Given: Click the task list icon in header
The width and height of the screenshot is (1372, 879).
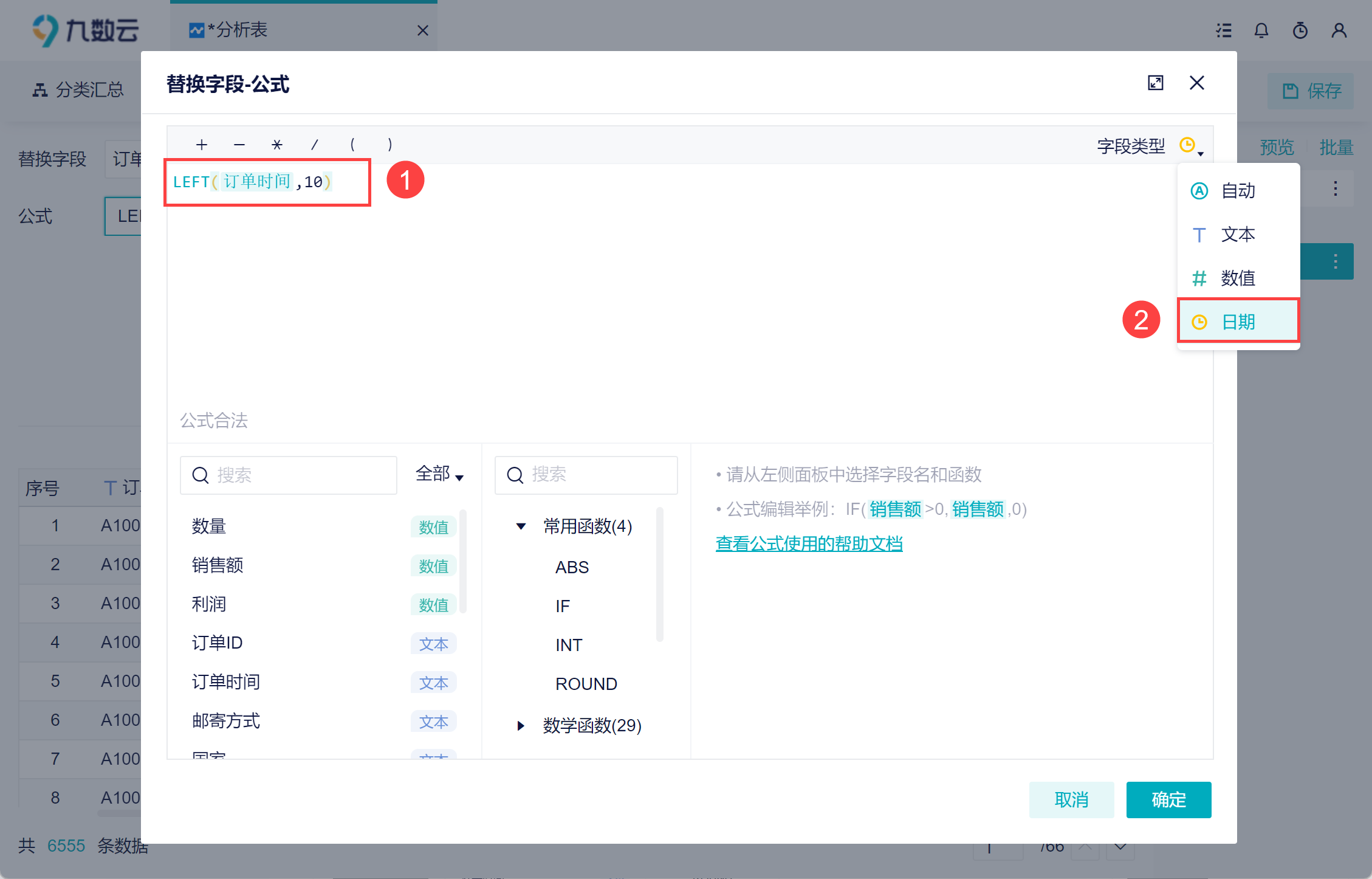Looking at the screenshot, I should (x=1224, y=30).
